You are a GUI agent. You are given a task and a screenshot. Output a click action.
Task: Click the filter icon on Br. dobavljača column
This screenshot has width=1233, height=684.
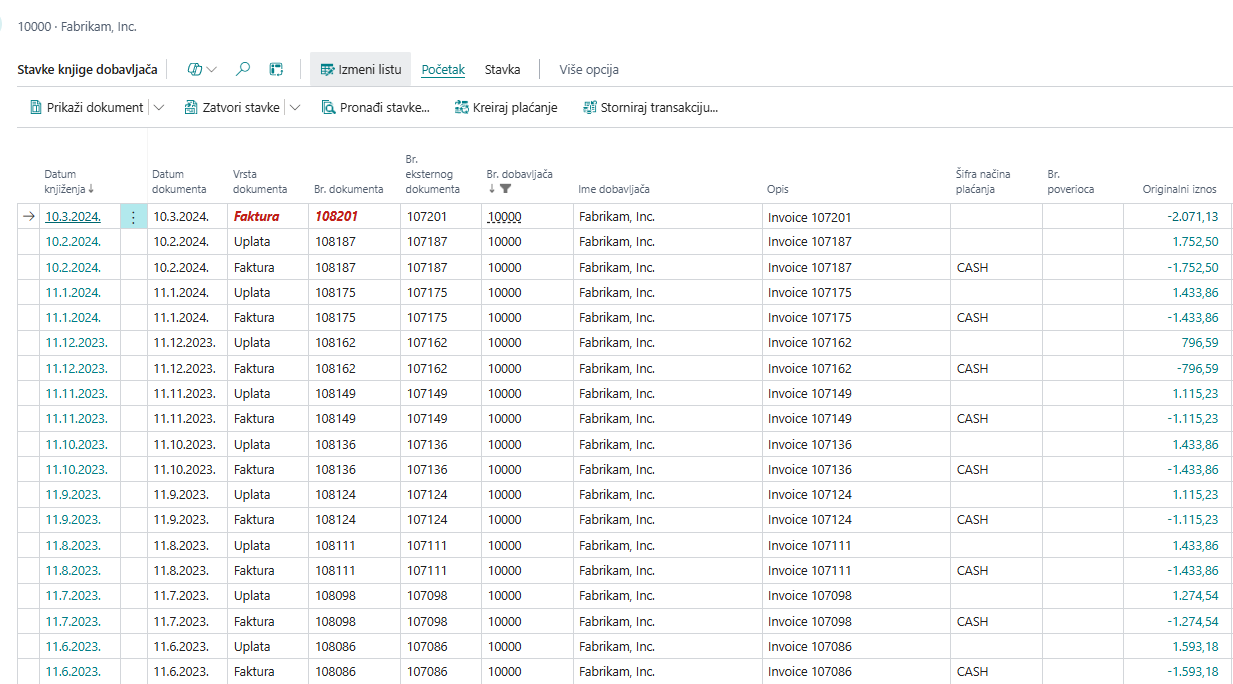tap(506, 188)
